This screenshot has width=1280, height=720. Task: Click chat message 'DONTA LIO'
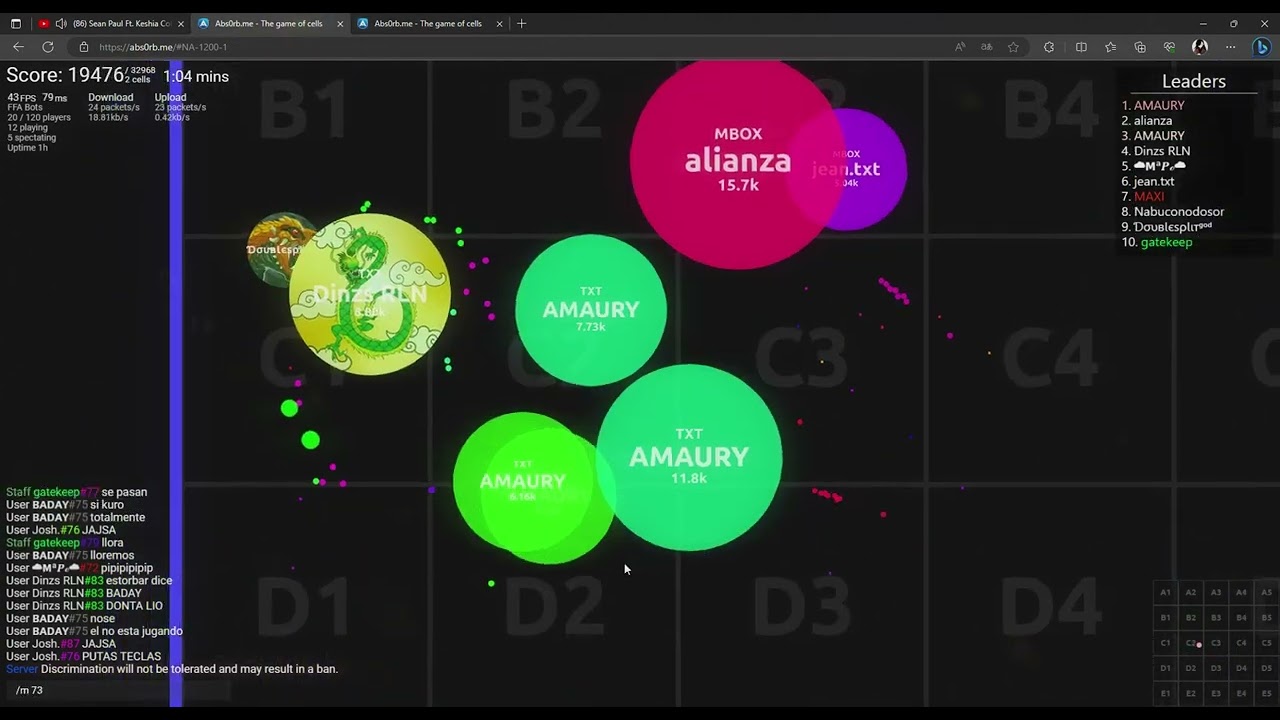(134, 606)
